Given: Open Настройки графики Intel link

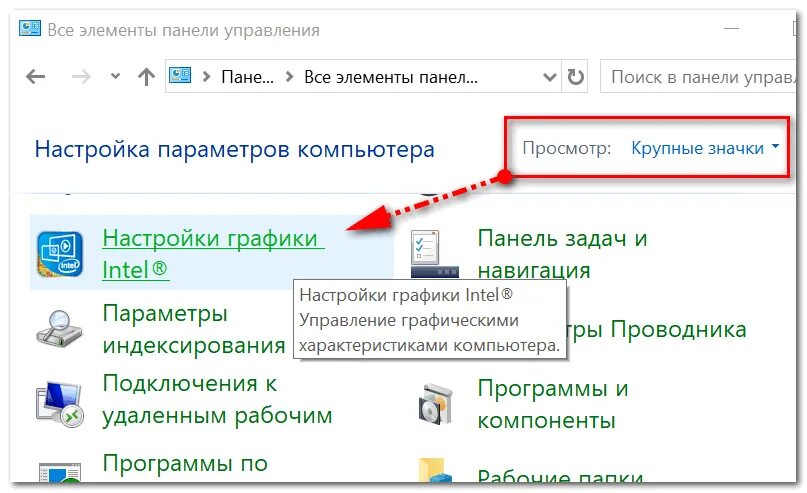Looking at the screenshot, I should (213, 254).
